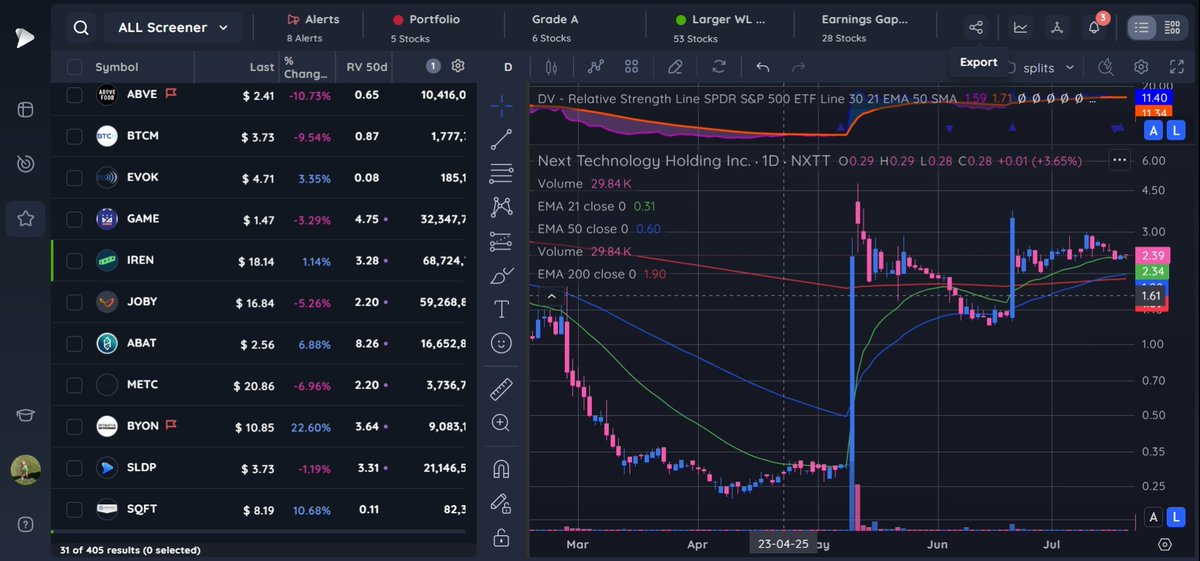Change the candlestick chart type
Screen dimensions: 1200x561
click(550, 67)
